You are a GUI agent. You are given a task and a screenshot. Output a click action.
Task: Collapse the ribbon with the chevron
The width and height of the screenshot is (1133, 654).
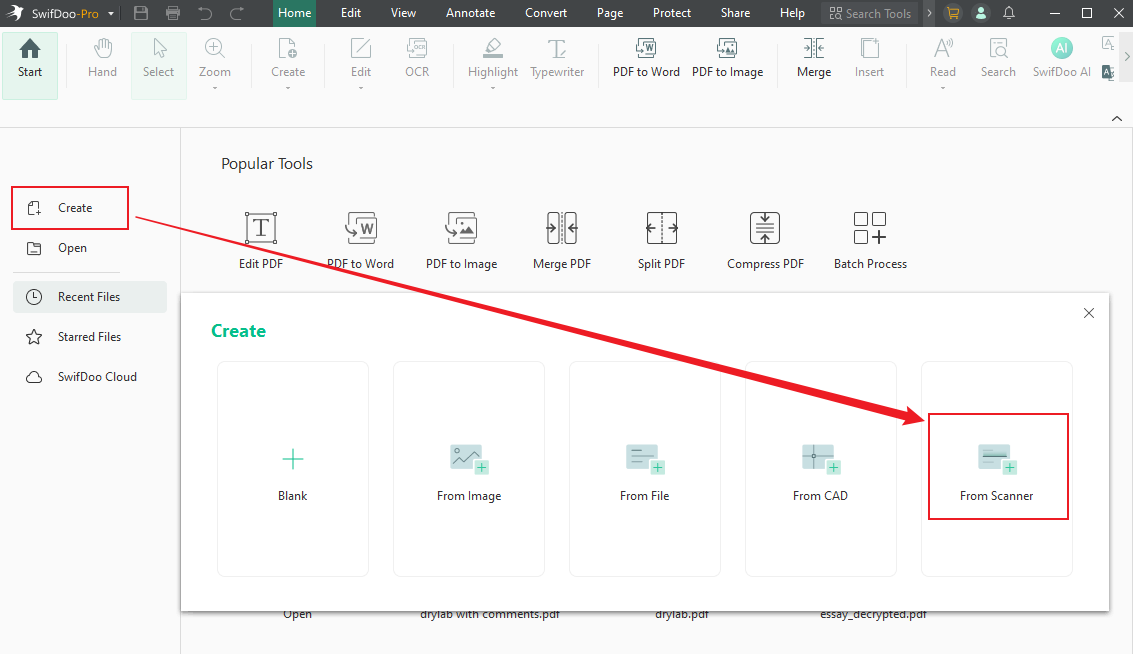(1116, 118)
